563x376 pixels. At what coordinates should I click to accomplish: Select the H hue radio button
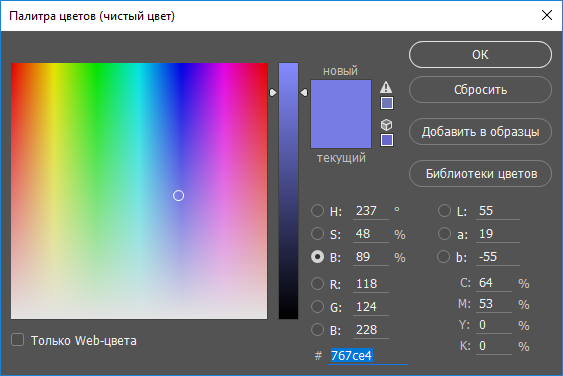tap(317, 211)
